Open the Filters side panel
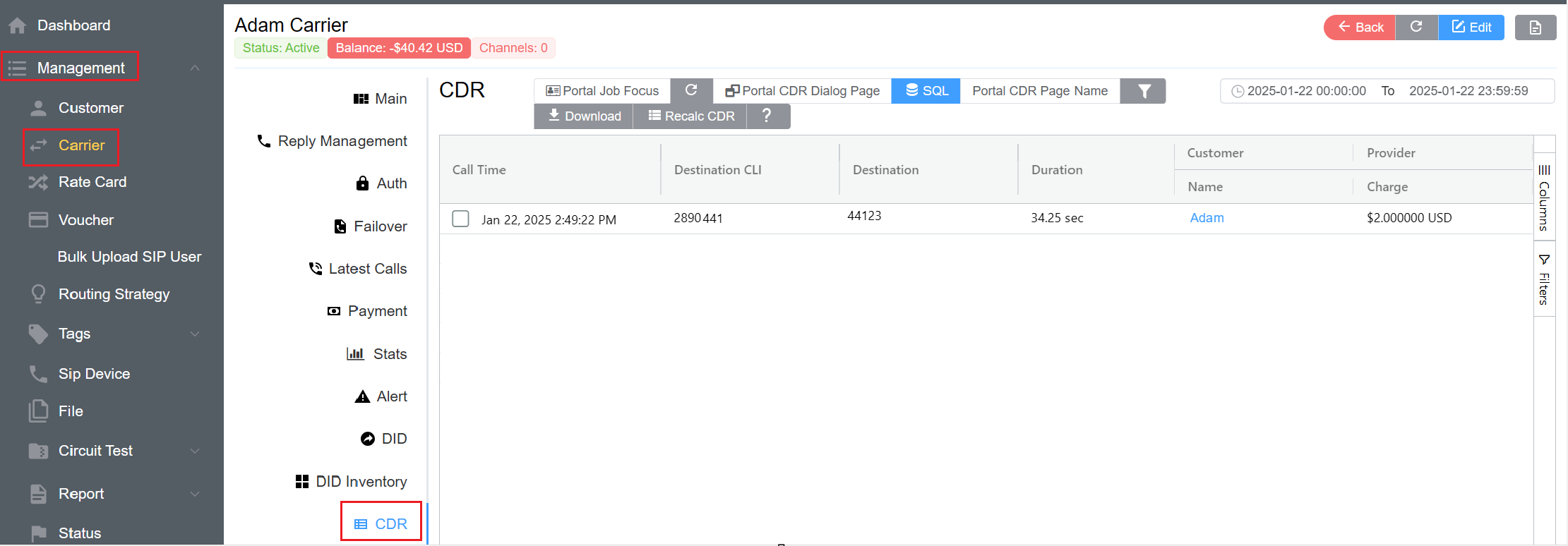Image resolution: width=1568 pixels, height=546 pixels. coord(1544,279)
